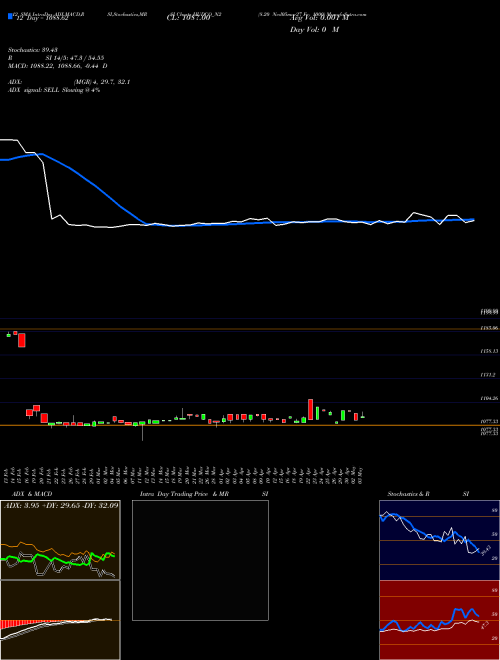Screen dimensions: 500x660
Task: Click the 'ADX signal: SELL Slowing @ 4%' text
Action: (x=54, y=90)
